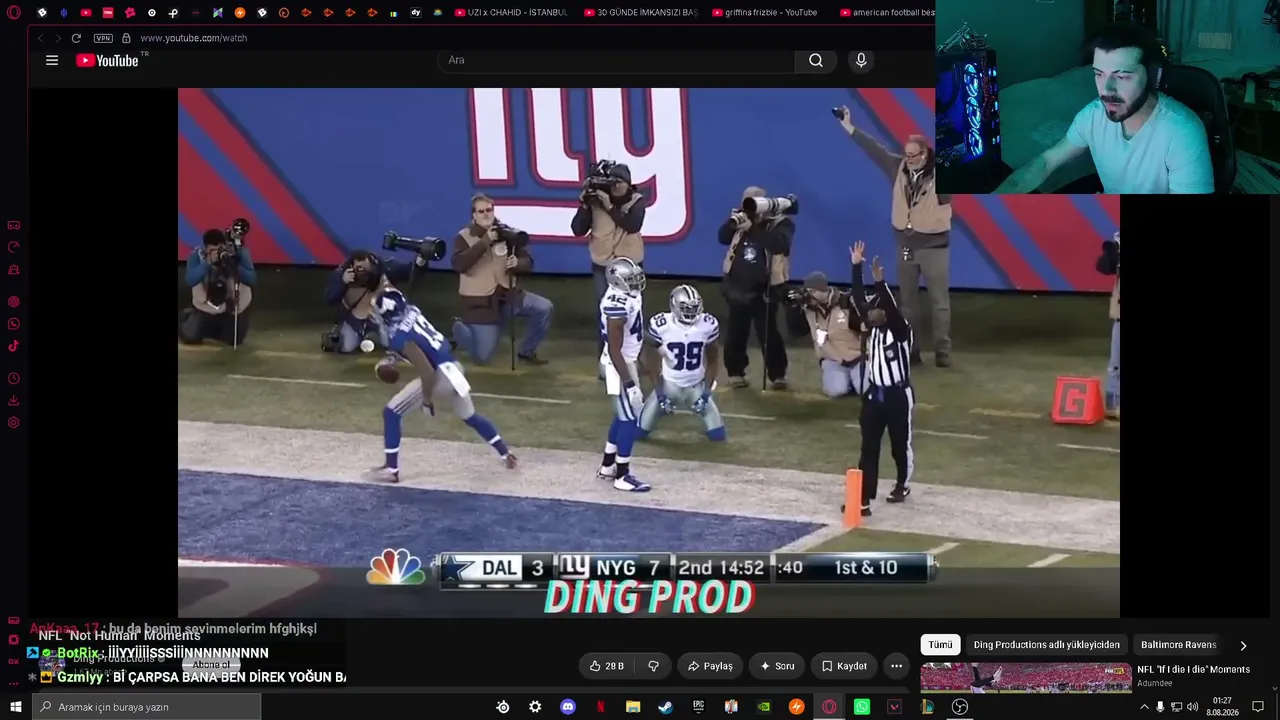Open WhatsApp from the Windows taskbar

[x=862, y=707]
